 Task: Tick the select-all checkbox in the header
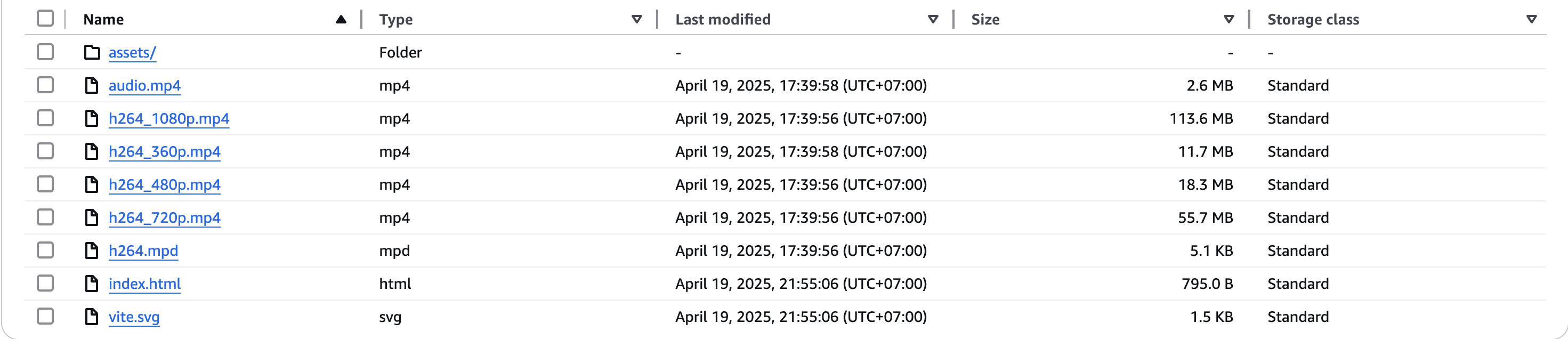tap(45, 18)
